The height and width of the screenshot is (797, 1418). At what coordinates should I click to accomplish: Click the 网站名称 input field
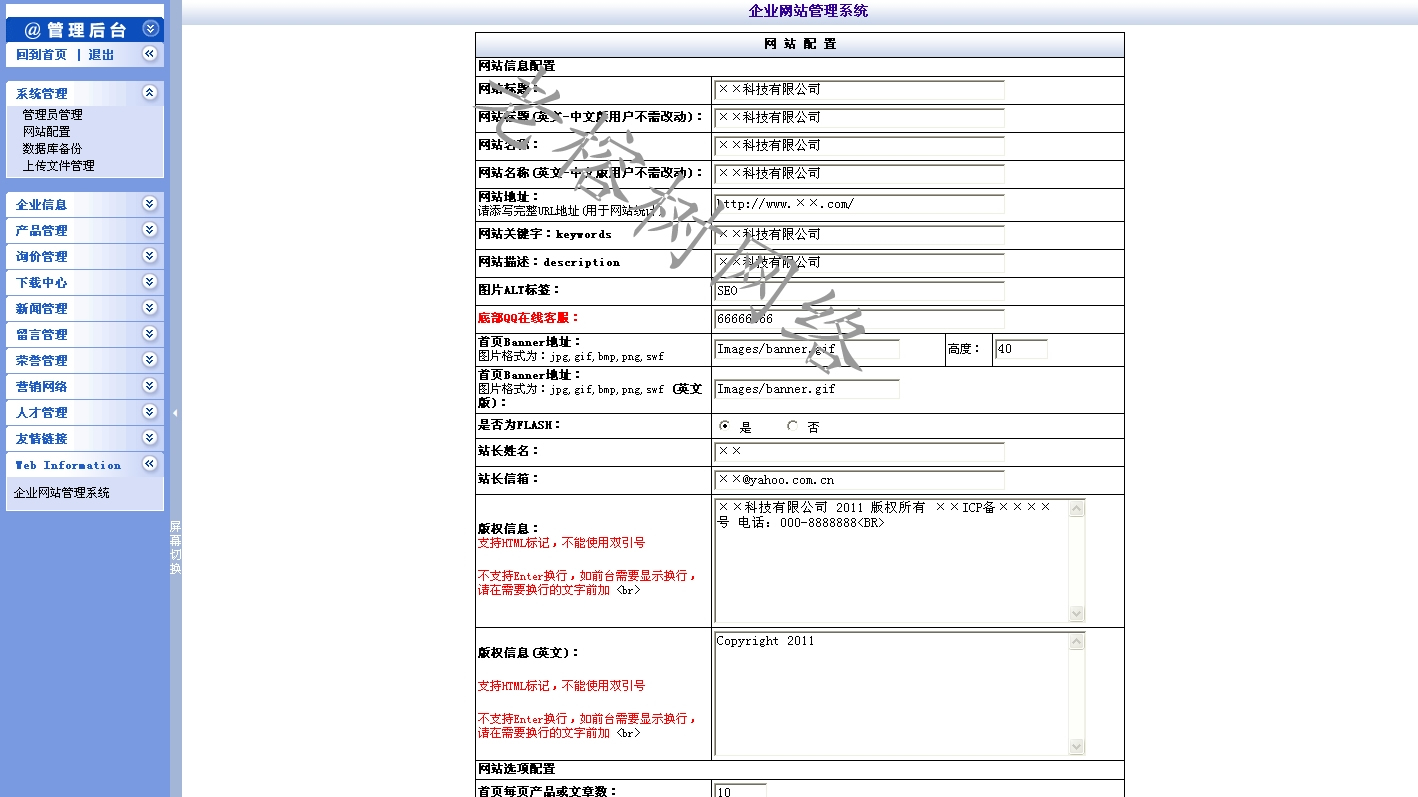pyautogui.click(x=859, y=146)
